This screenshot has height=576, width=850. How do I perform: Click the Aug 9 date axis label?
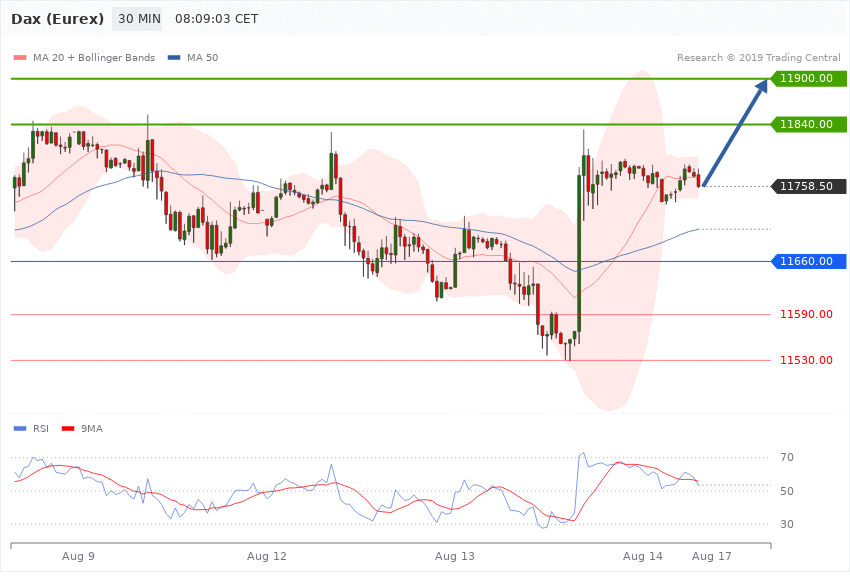click(x=78, y=556)
